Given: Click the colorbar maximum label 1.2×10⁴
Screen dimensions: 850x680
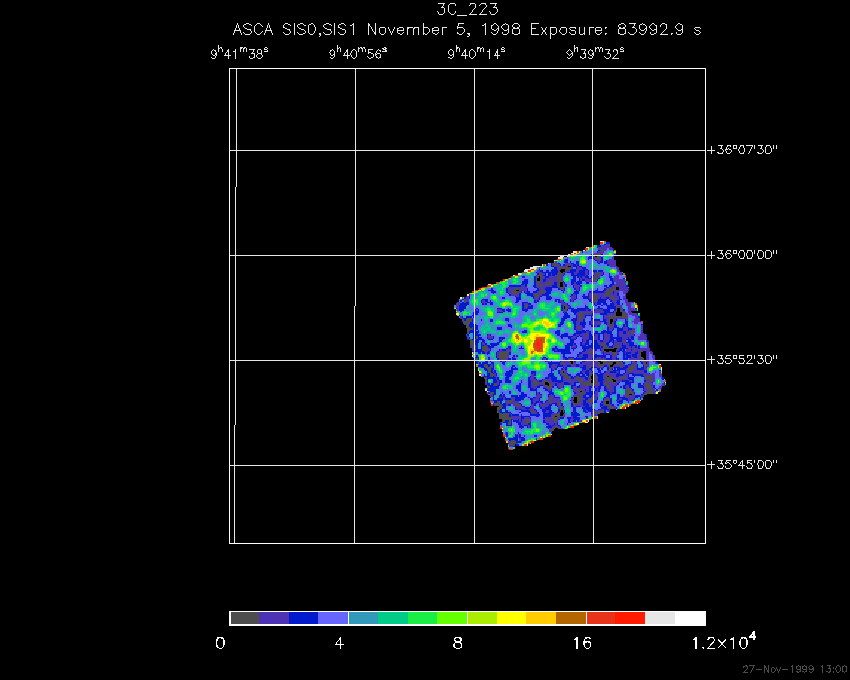Looking at the screenshot, I should [724, 641].
